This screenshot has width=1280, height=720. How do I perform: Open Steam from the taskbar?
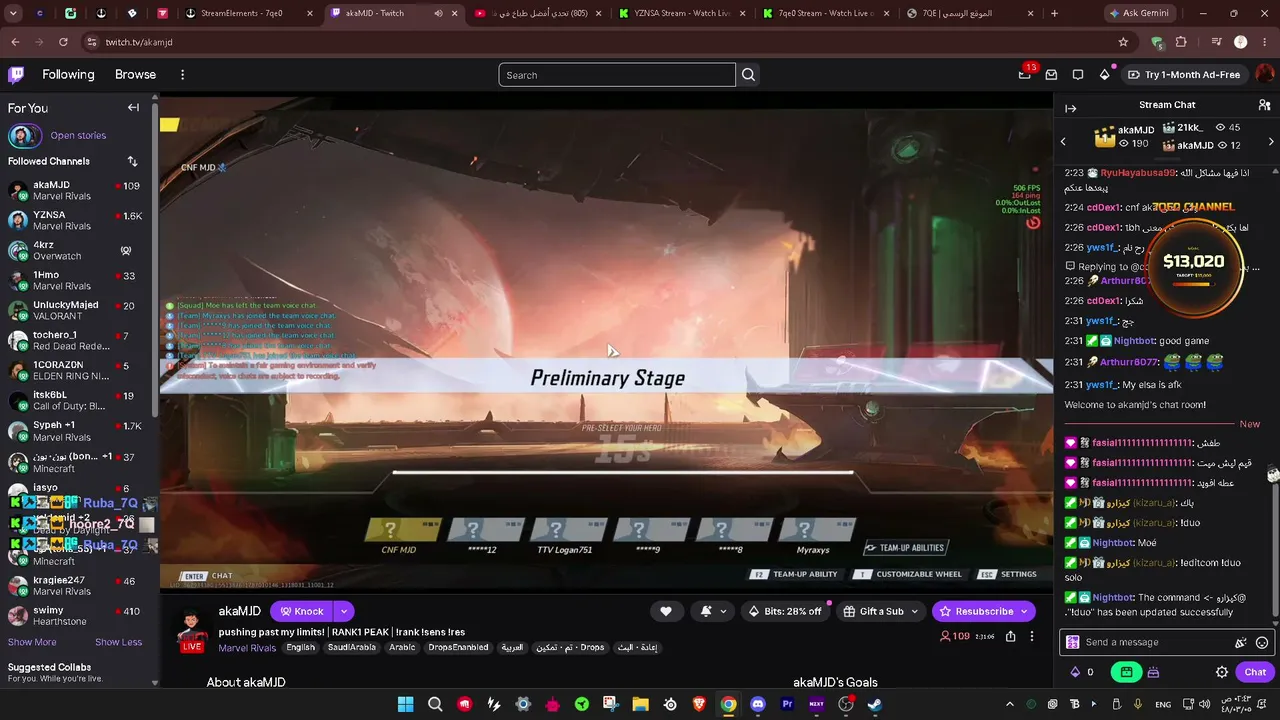click(x=874, y=704)
